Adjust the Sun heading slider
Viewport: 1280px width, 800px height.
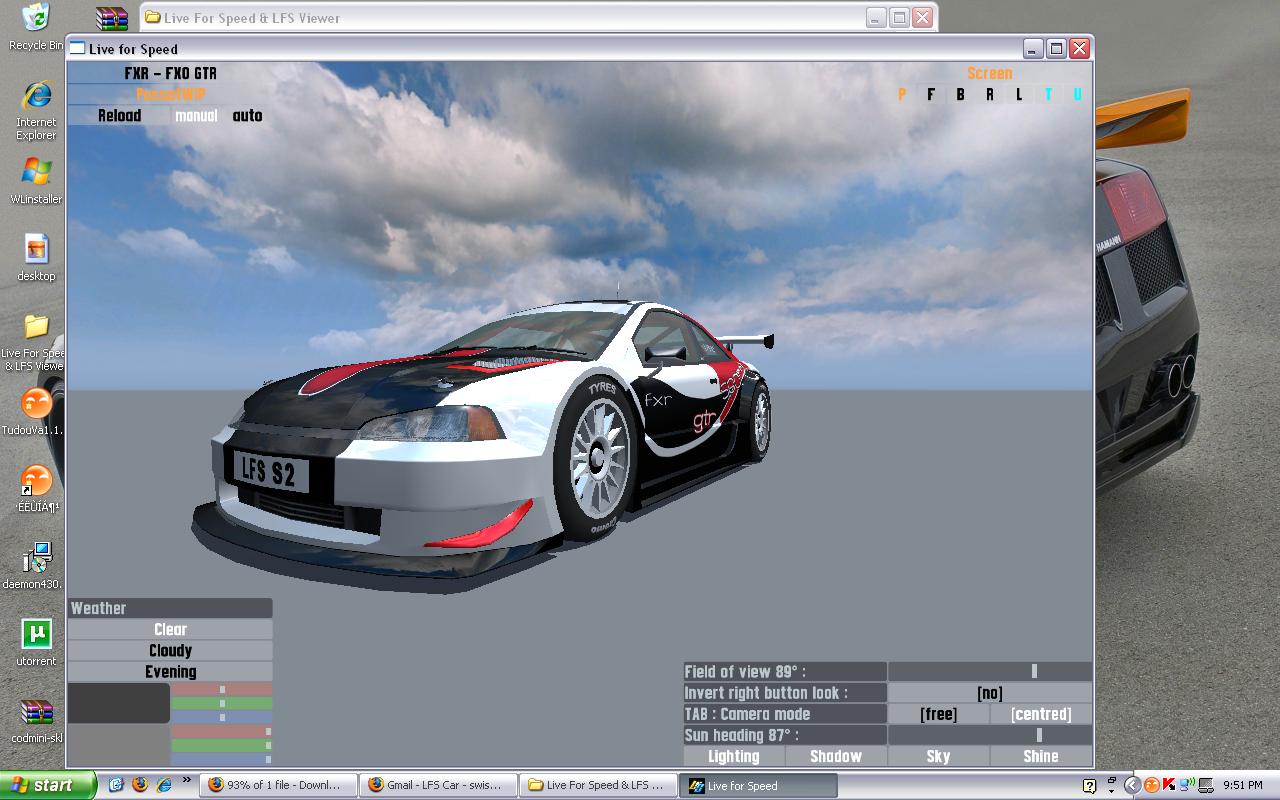pyautogui.click(x=990, y=735)
